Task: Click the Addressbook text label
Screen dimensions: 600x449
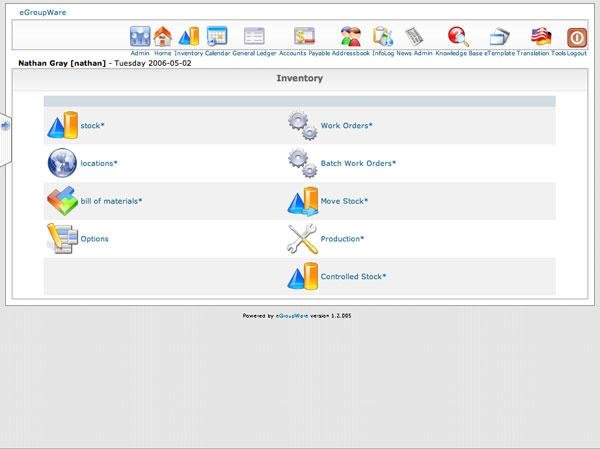Action: (351, 53)
